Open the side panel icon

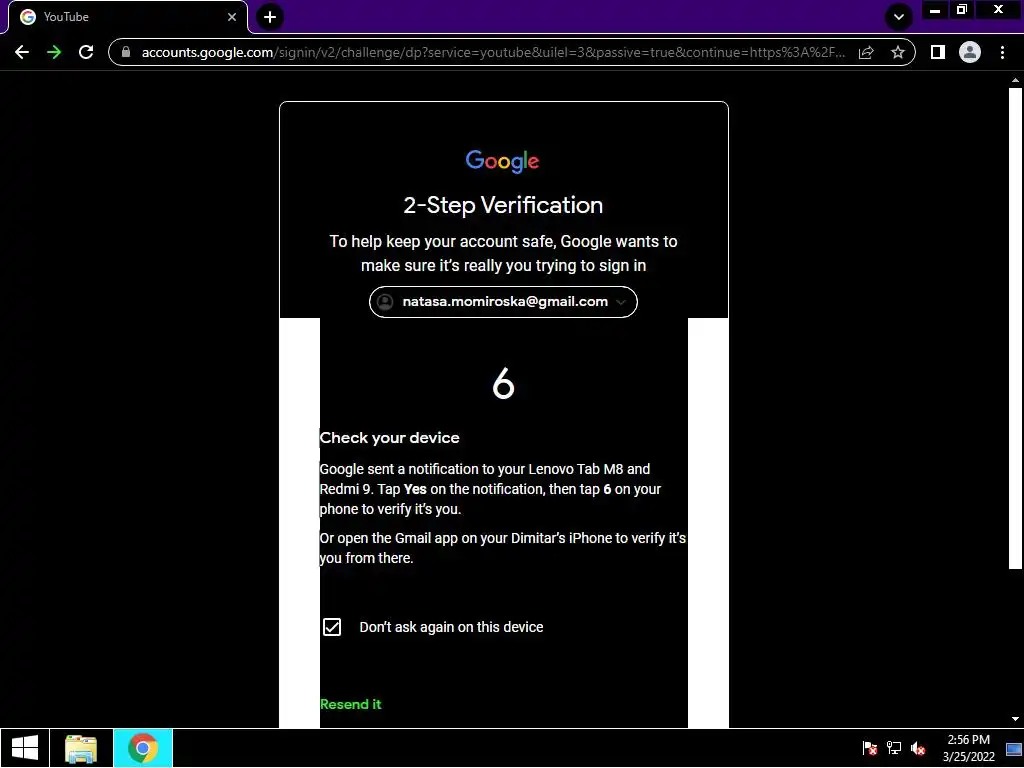pyautogui.click(x=938, y=52)
